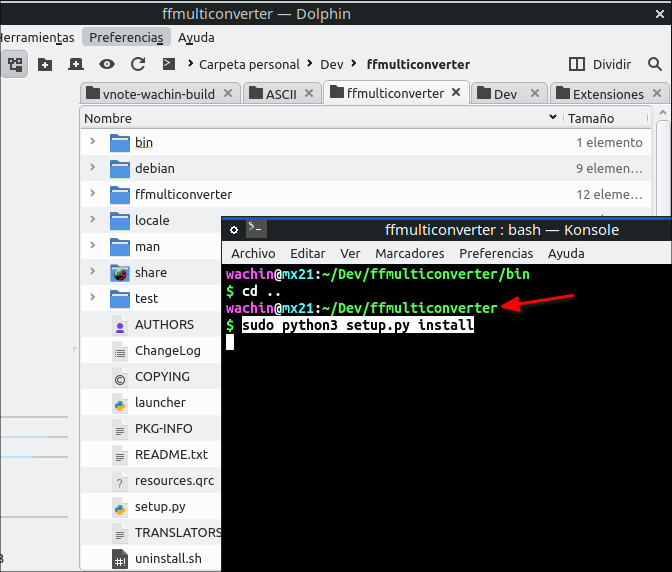This screenshot has height=572, width=672.
Task: Select the locale folder icon
Action: 120,221
